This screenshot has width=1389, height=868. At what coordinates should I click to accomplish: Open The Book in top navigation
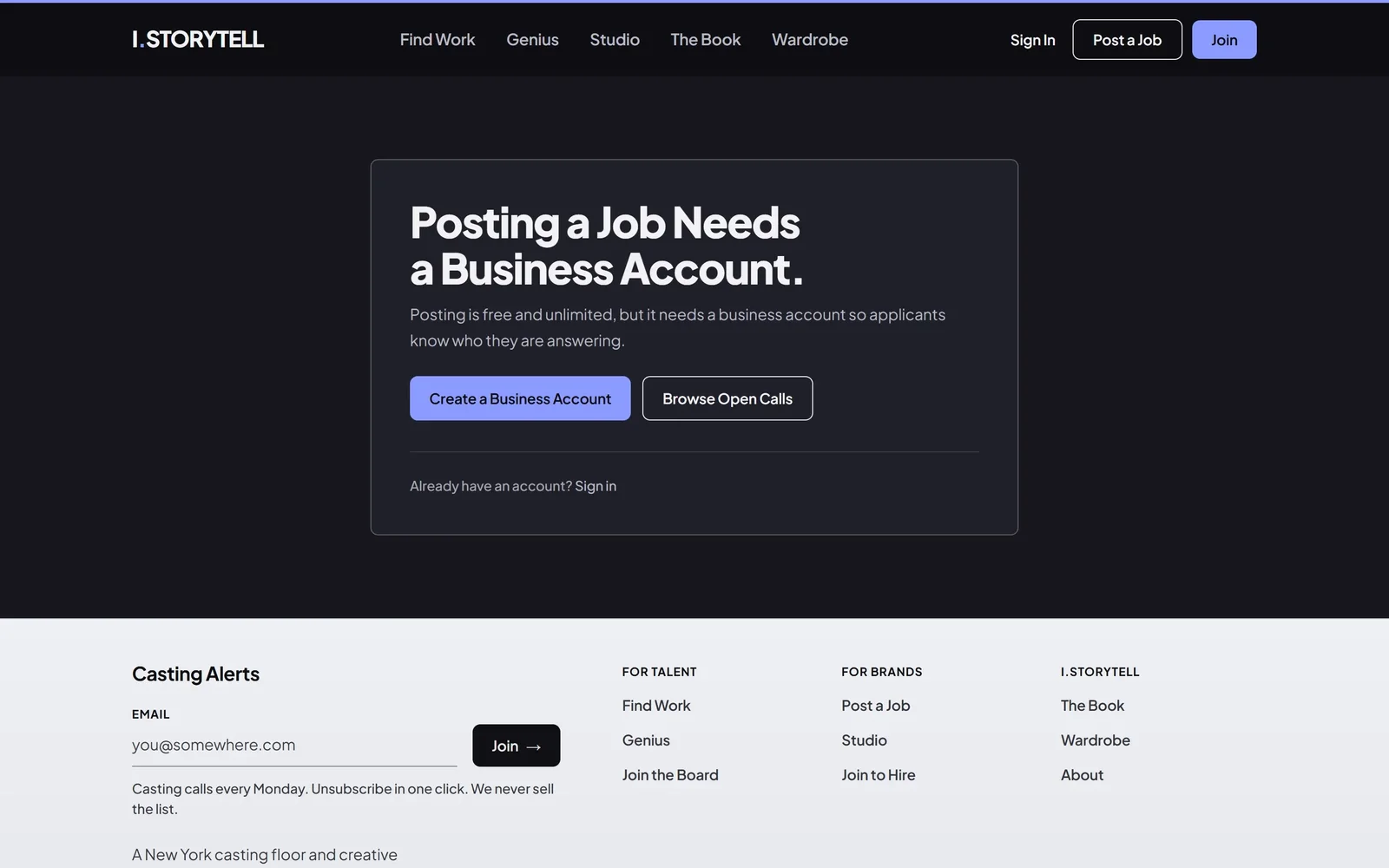(705, 40)
